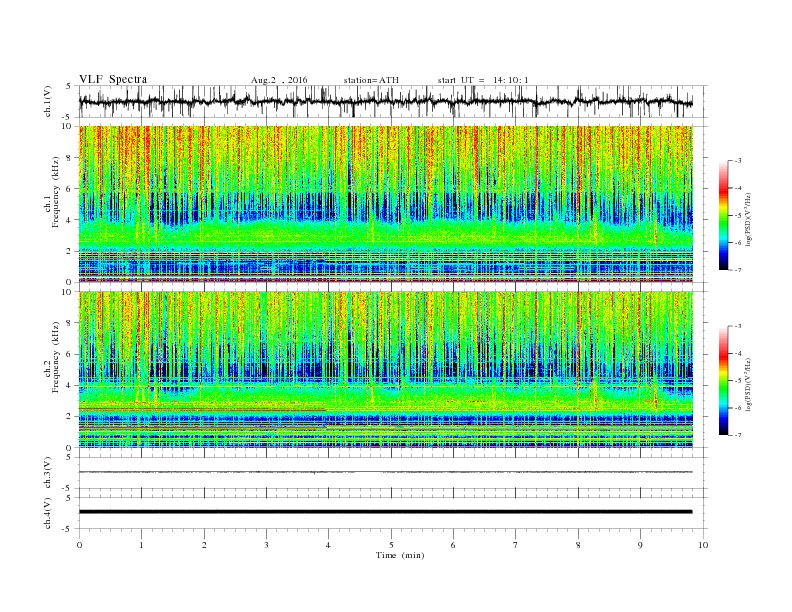
Task: Click the "Time (min)" x-axis label
Action: tap(400, 555)
